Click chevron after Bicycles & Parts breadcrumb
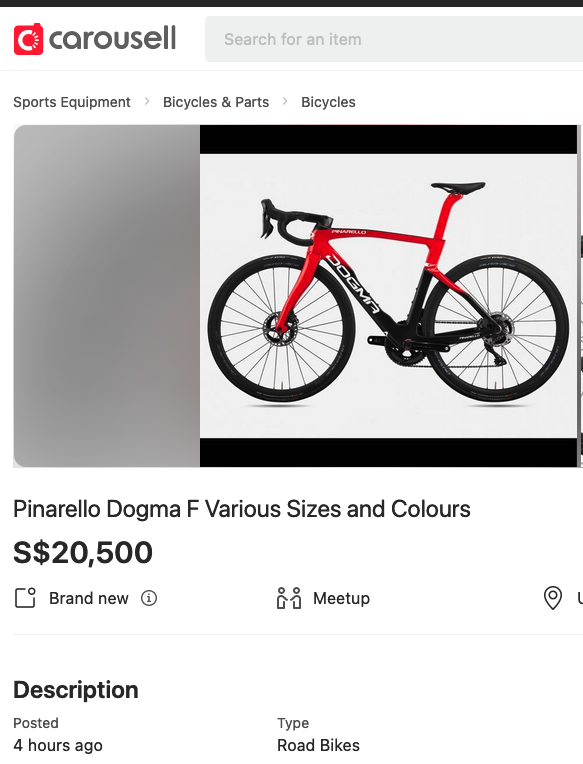The width and height of the screenshot is (583, 764). click(285, 102)
